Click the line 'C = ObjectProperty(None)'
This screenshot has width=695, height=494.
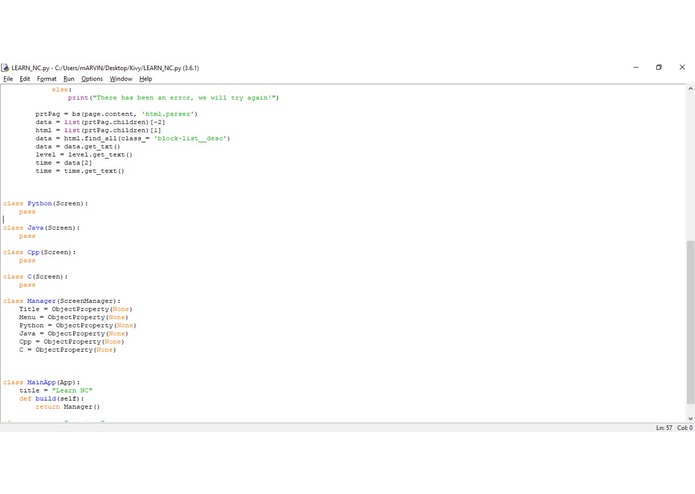[67, 350]
